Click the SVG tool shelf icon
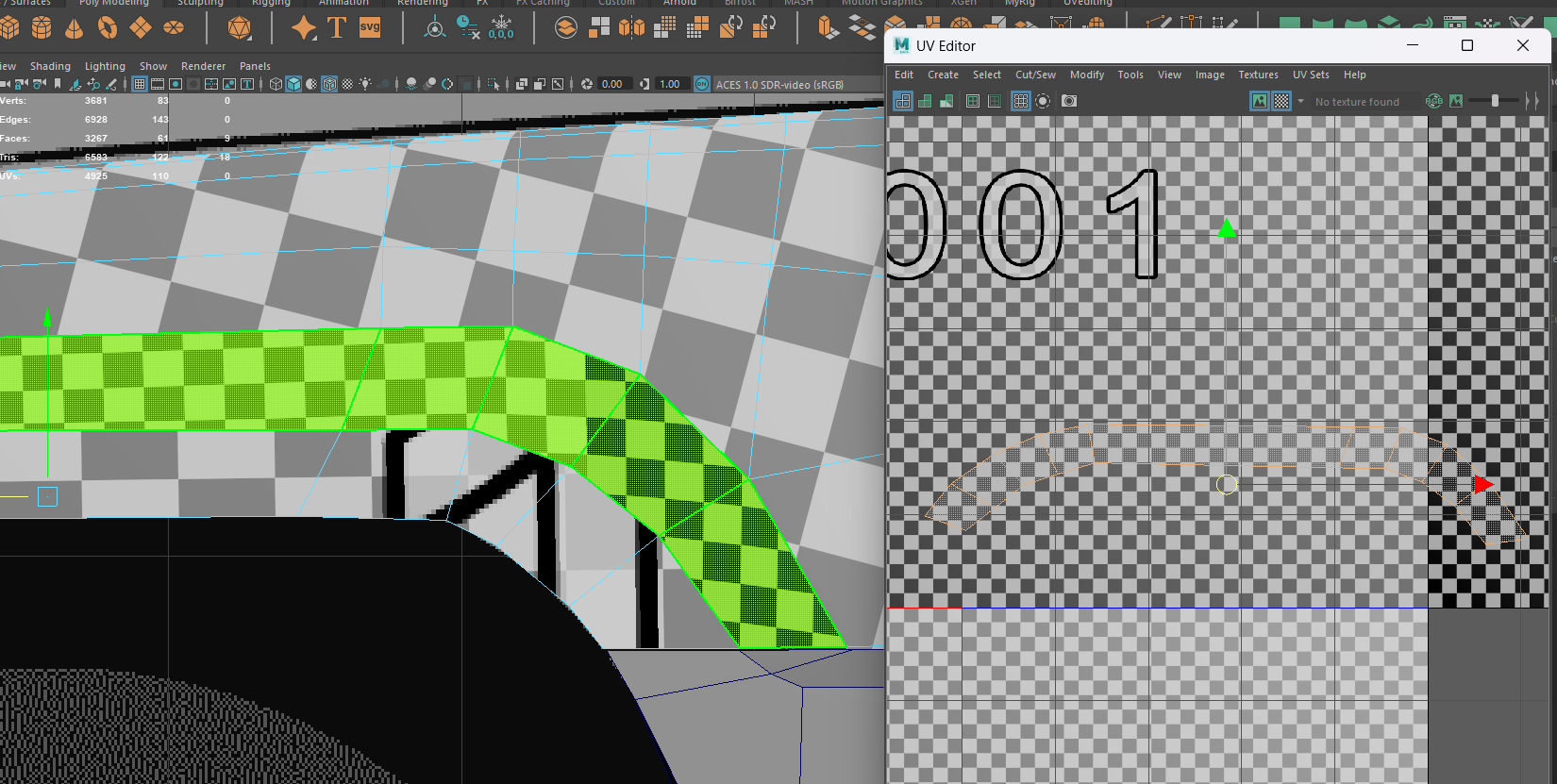1557x784 pixels. (370, 27)
